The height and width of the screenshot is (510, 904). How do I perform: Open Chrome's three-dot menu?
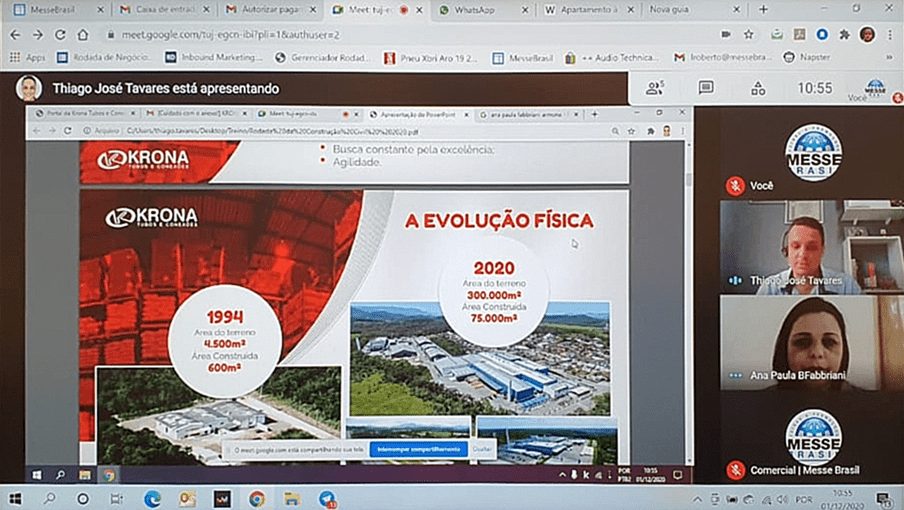point(890,35)
